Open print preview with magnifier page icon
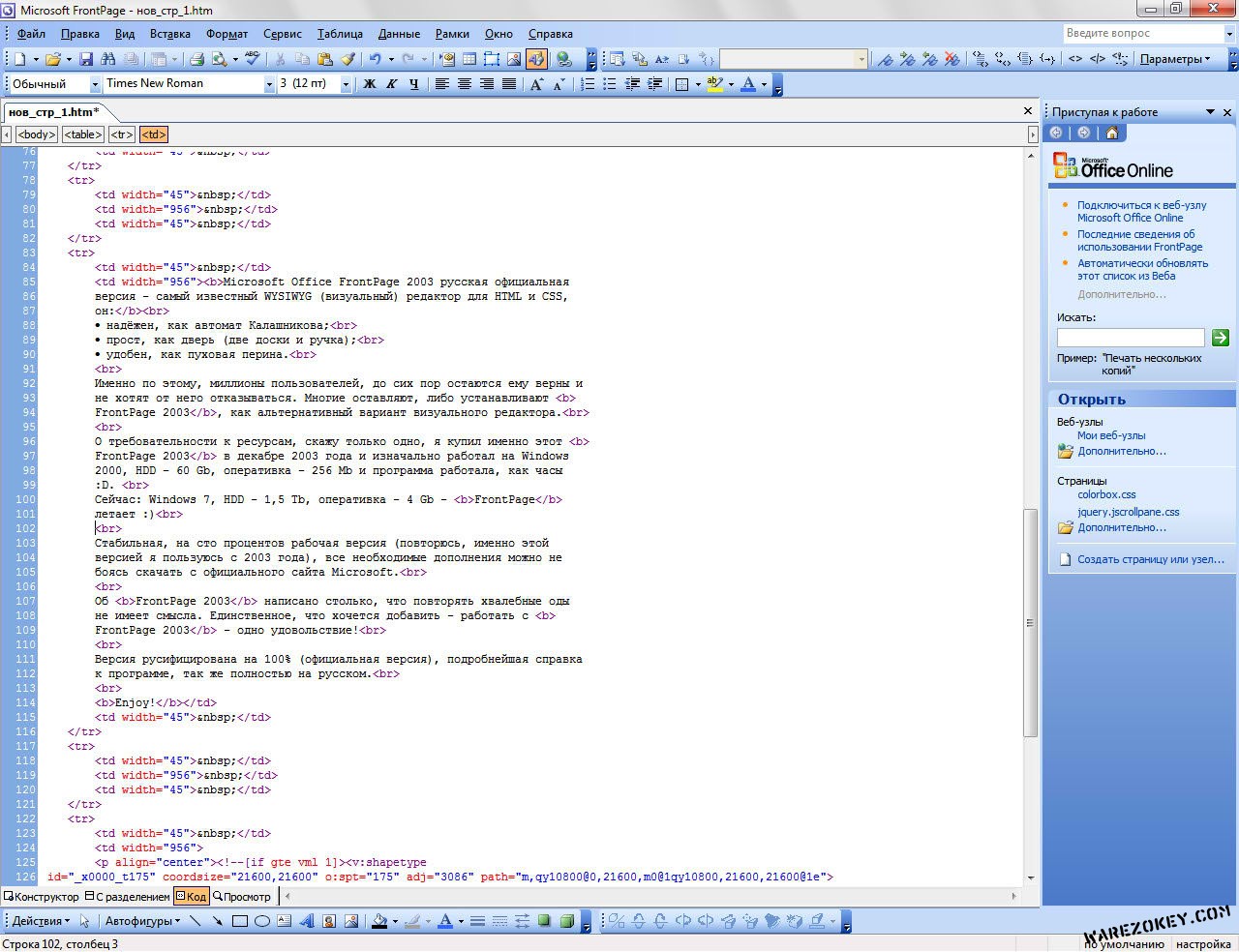The image size is (1239, 952). coord(220,59)
